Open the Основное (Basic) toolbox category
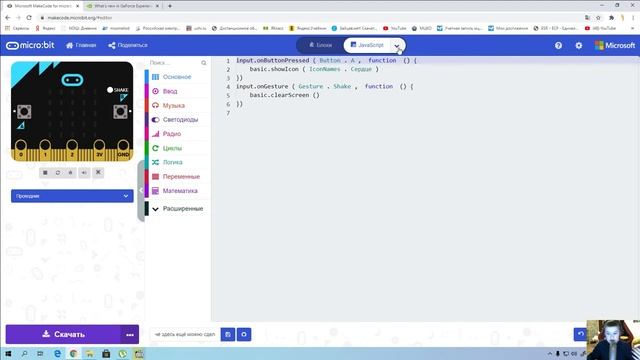Screen dimensions: 640x360 (x=177, y=77)
